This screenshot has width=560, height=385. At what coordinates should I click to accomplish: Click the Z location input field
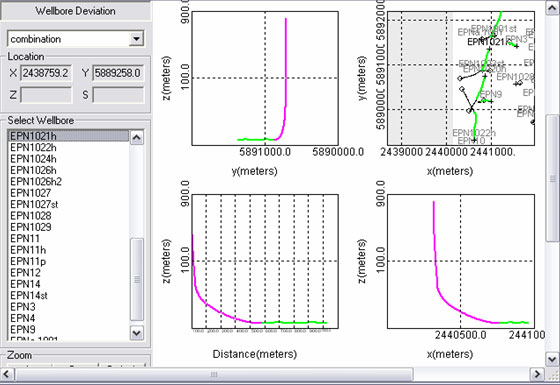click(x=46, y=95)
